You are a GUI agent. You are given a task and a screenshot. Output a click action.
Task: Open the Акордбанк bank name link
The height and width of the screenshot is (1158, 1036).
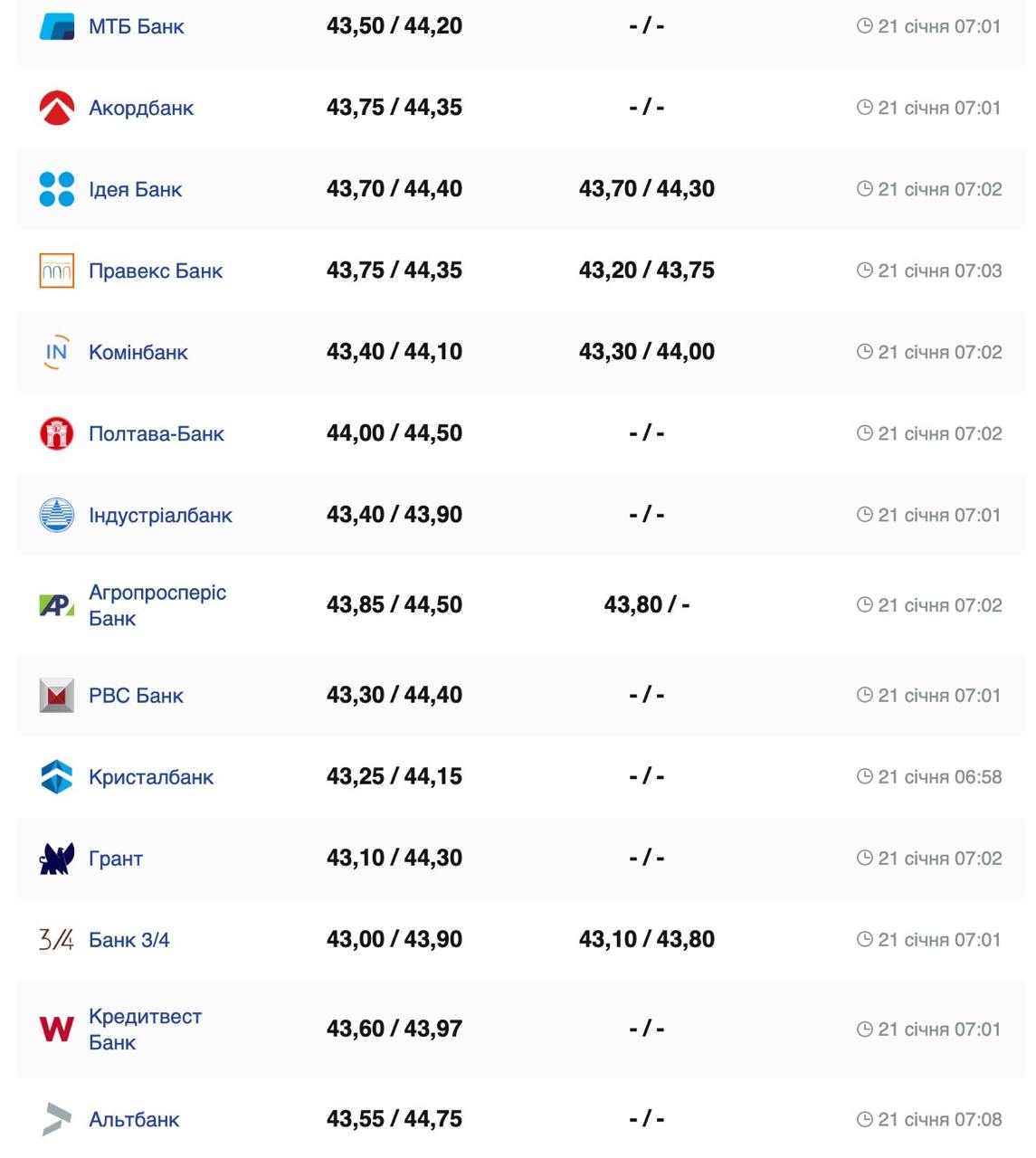click(141, 108)
